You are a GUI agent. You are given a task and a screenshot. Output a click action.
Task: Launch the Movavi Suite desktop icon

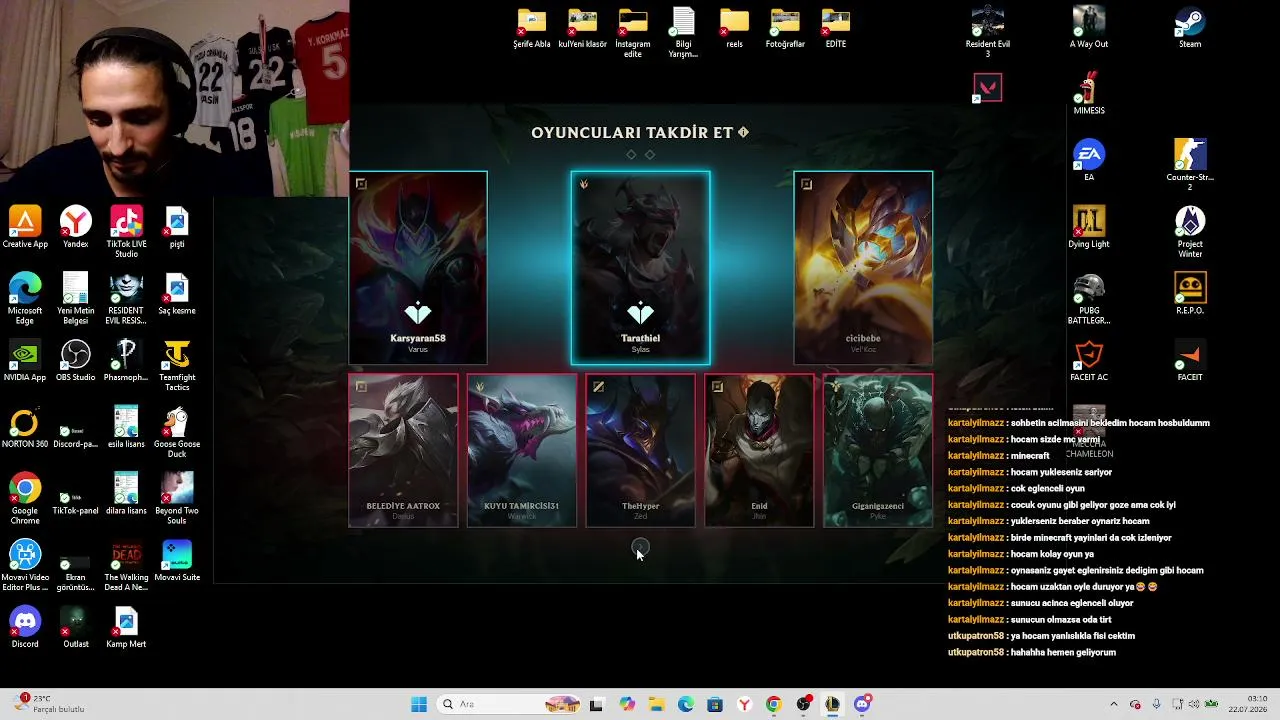tap(177, 561)
